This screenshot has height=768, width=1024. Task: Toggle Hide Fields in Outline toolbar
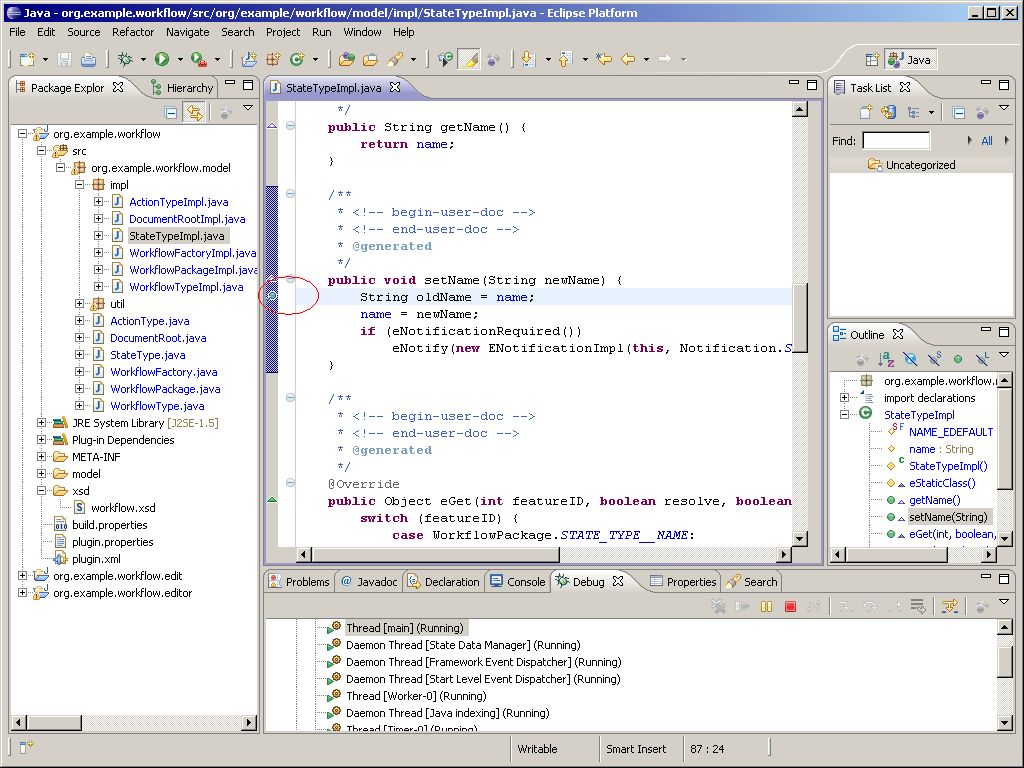coord(910,359)
